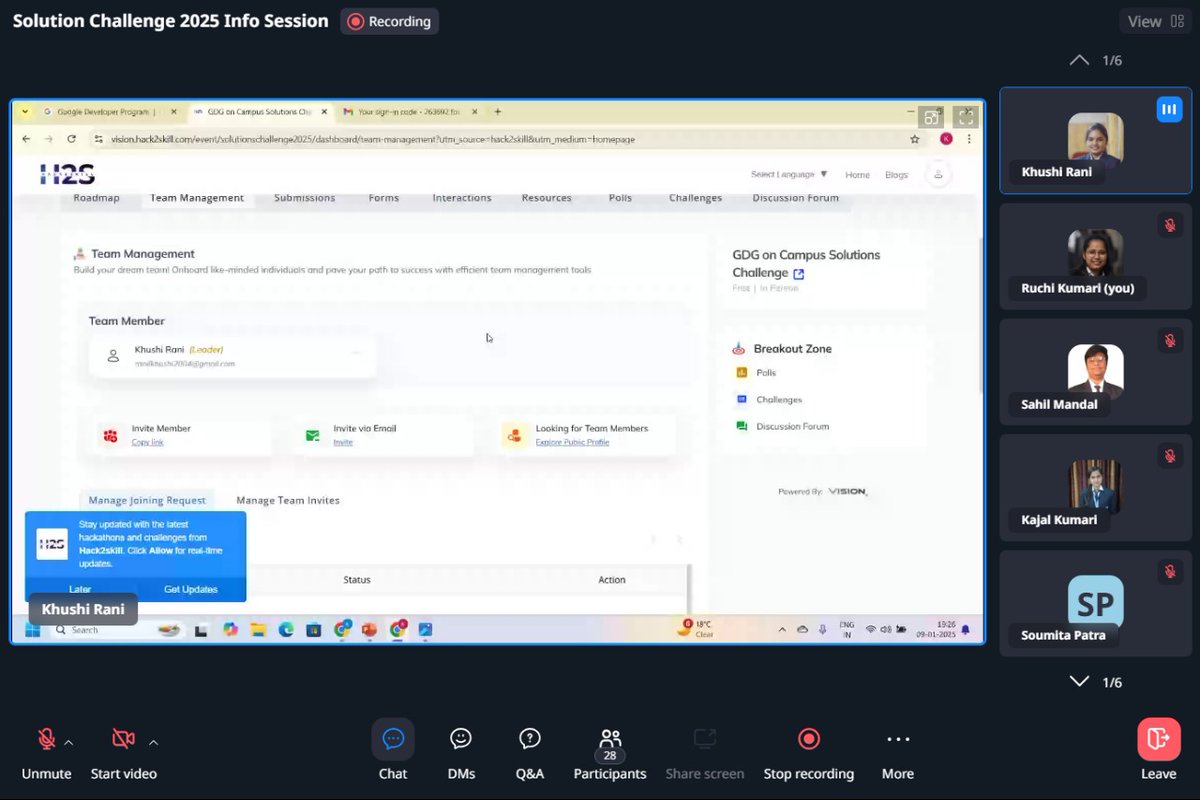Open the Q&A panel
Screen dimensions: 1200x800
pyautogui.click(x=530, y=751)
